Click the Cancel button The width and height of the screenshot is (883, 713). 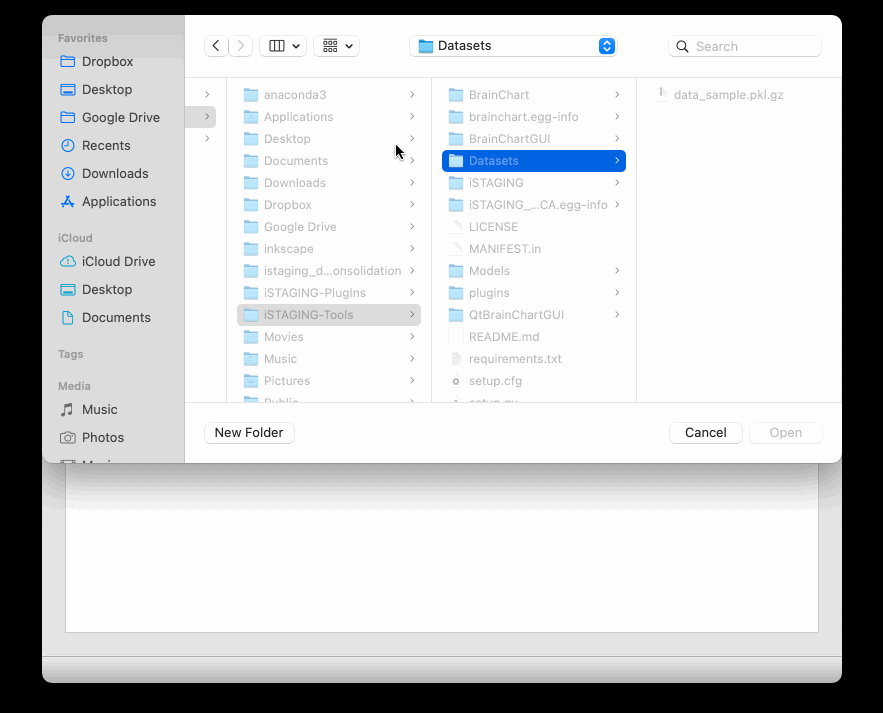coord(706,433)
